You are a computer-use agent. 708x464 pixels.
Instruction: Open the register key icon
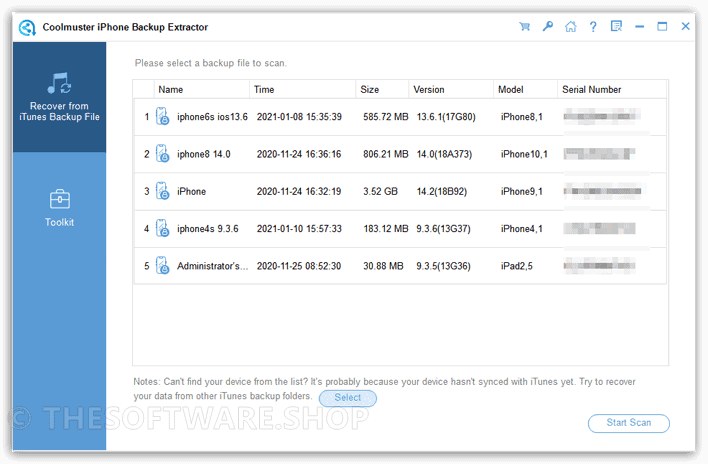pyautogui.click(x=548, y=26)
